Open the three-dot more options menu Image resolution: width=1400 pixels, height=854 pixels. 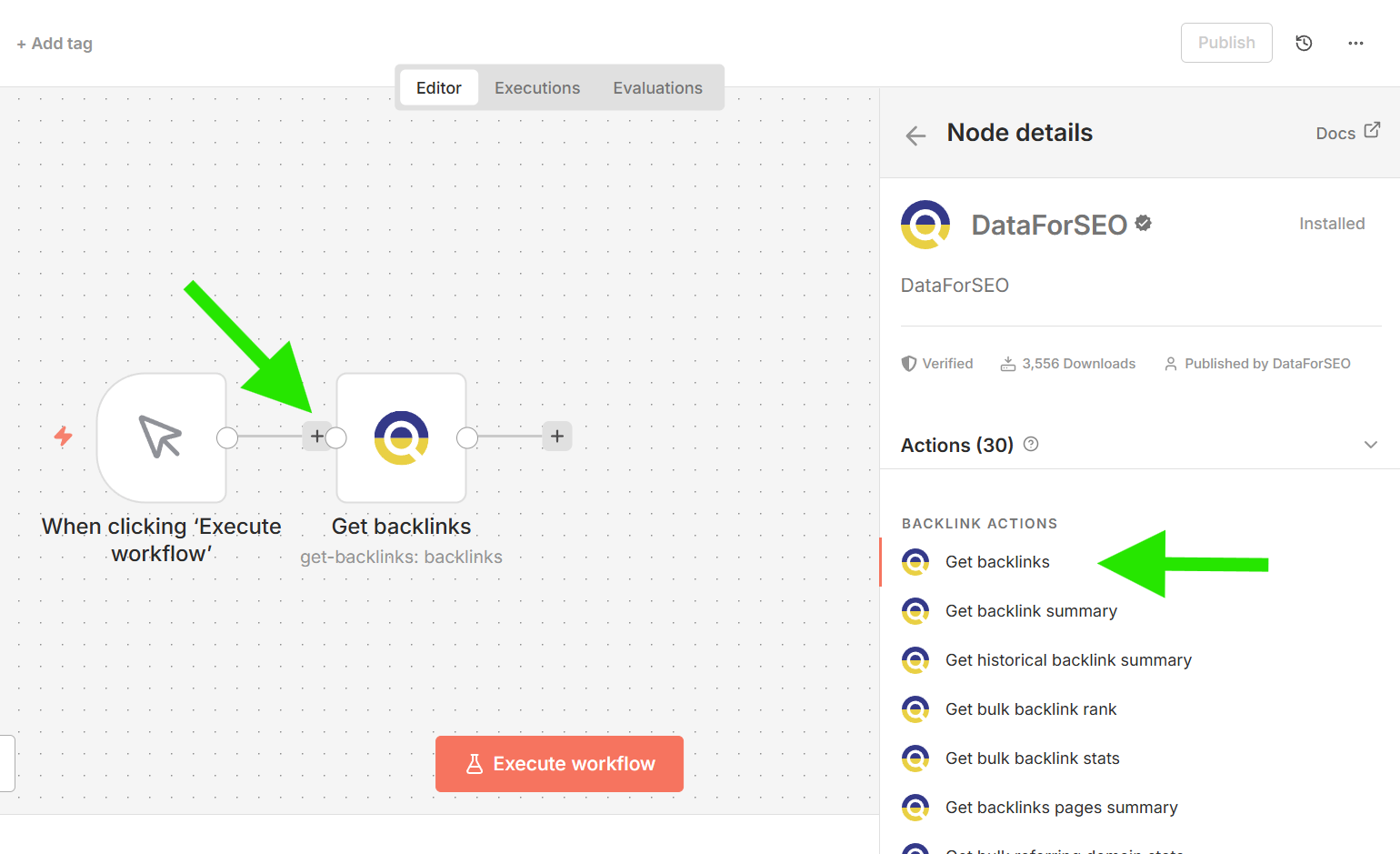coord(1355,43)
